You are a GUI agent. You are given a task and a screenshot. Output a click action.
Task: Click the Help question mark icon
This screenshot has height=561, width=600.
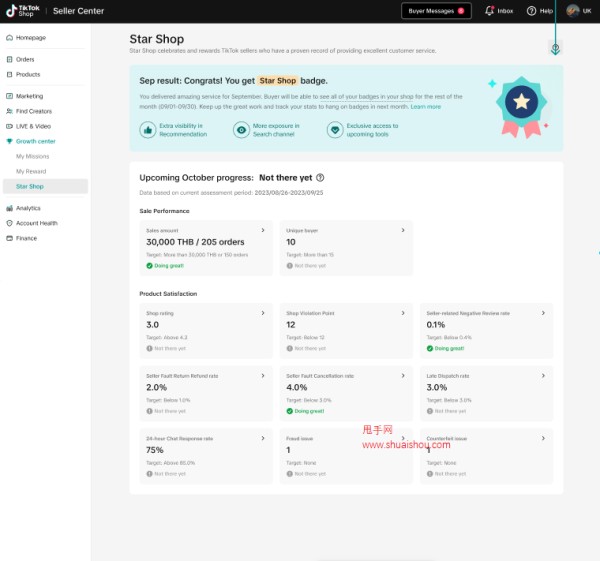click(531, 11)
